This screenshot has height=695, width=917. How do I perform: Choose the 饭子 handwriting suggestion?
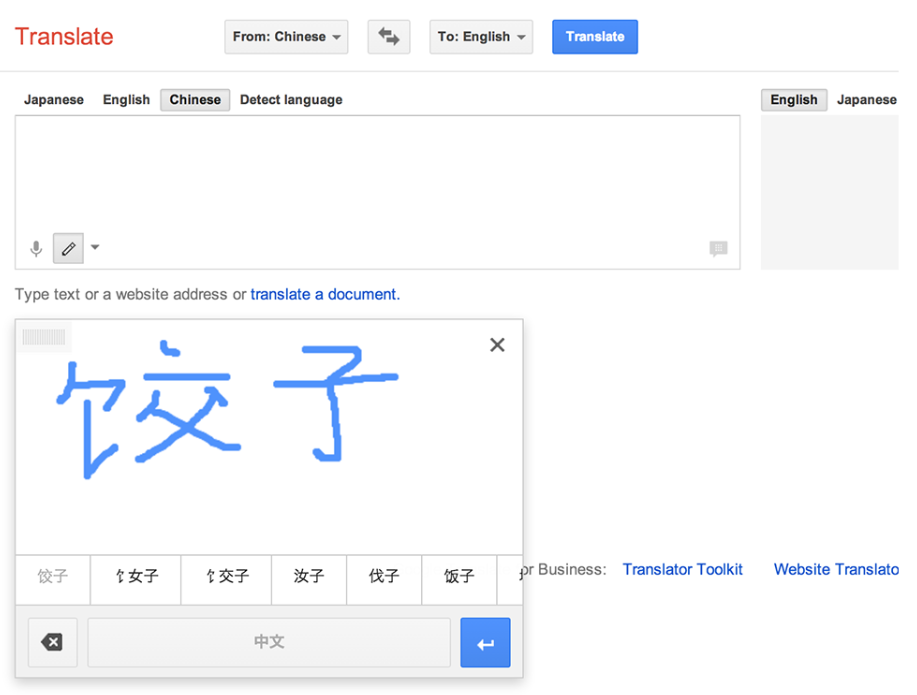coord(459,576)
